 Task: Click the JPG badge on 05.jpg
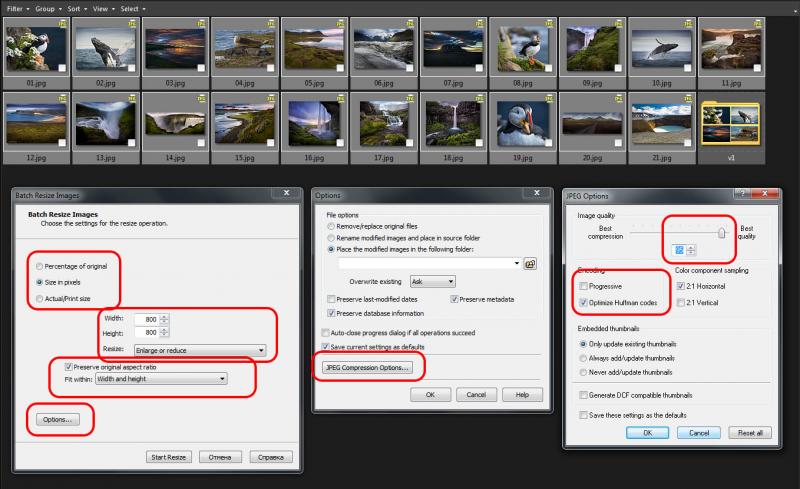[x=339, y=23]
